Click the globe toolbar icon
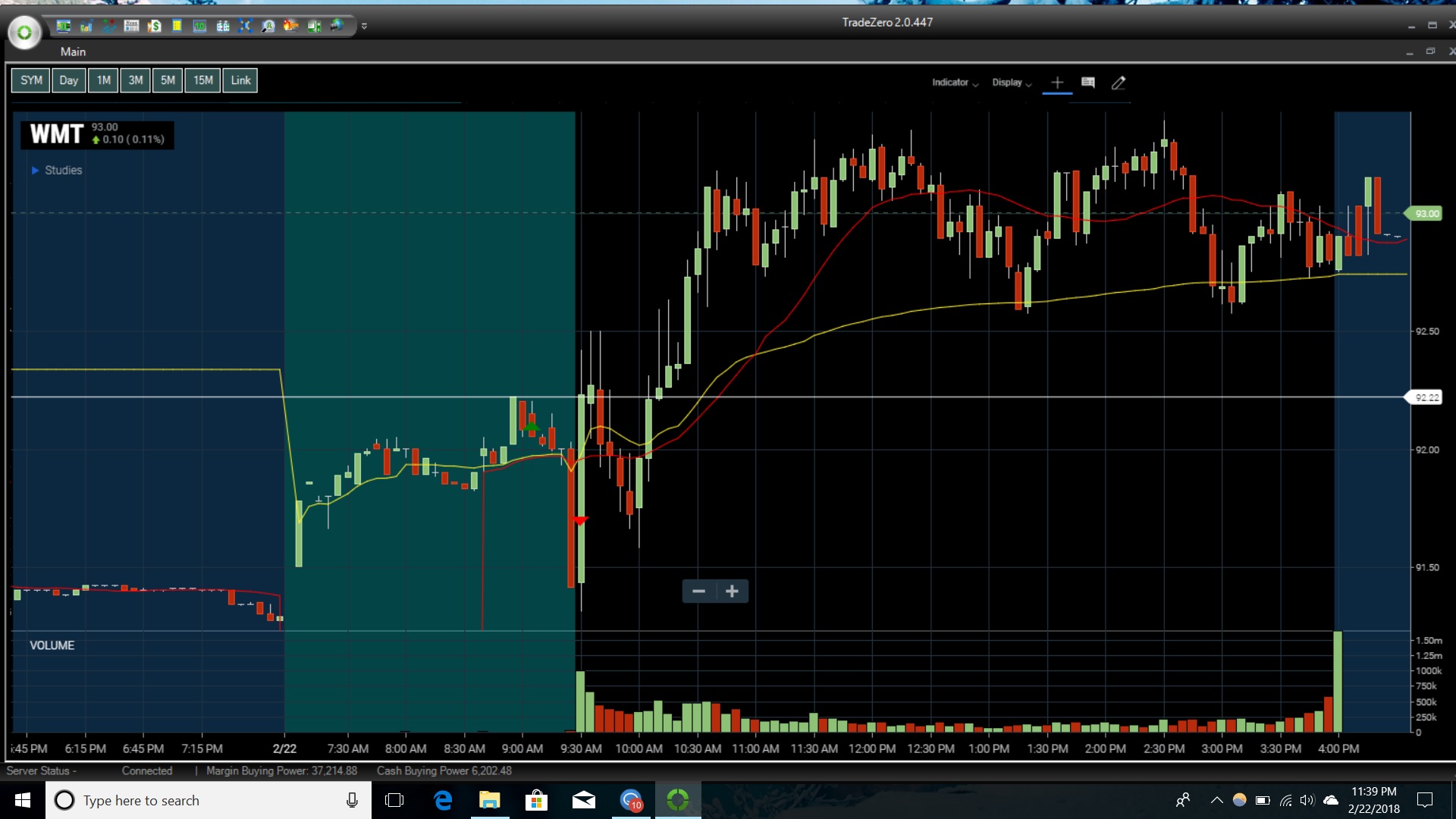Viewport: 1456px width, 819px height. coord(337,27)
